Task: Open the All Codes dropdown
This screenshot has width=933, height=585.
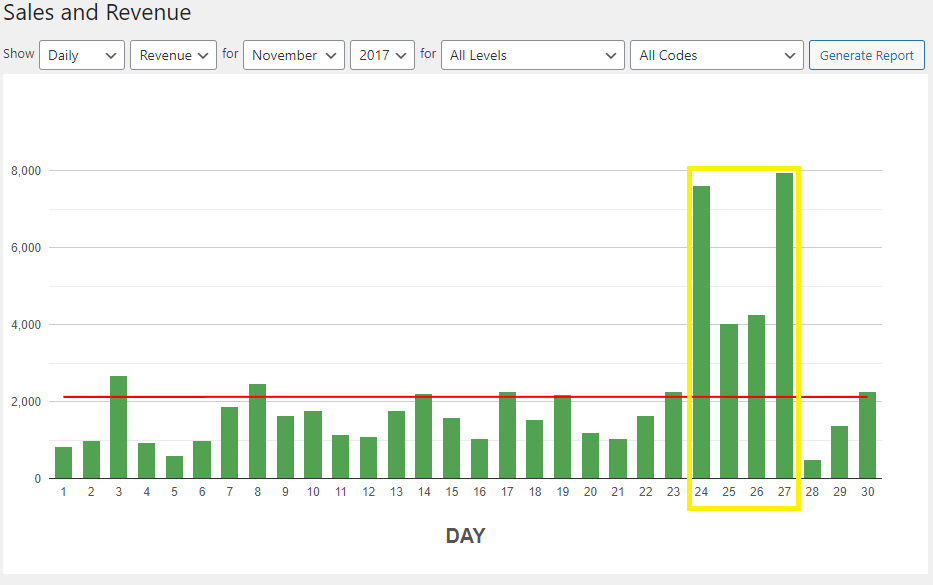Action: 716,55
